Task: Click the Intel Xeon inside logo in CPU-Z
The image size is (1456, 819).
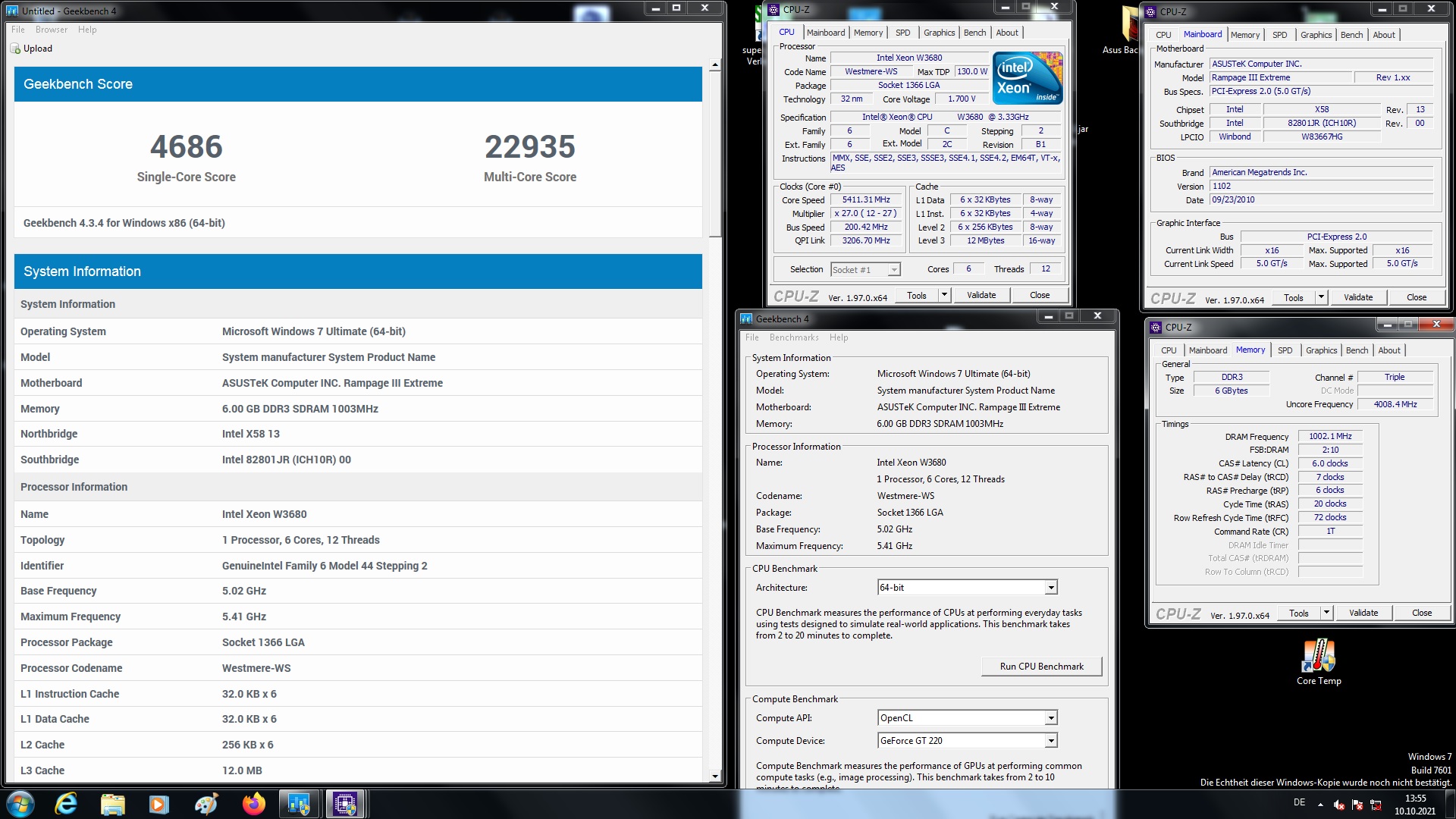Action: (1028, 77)
